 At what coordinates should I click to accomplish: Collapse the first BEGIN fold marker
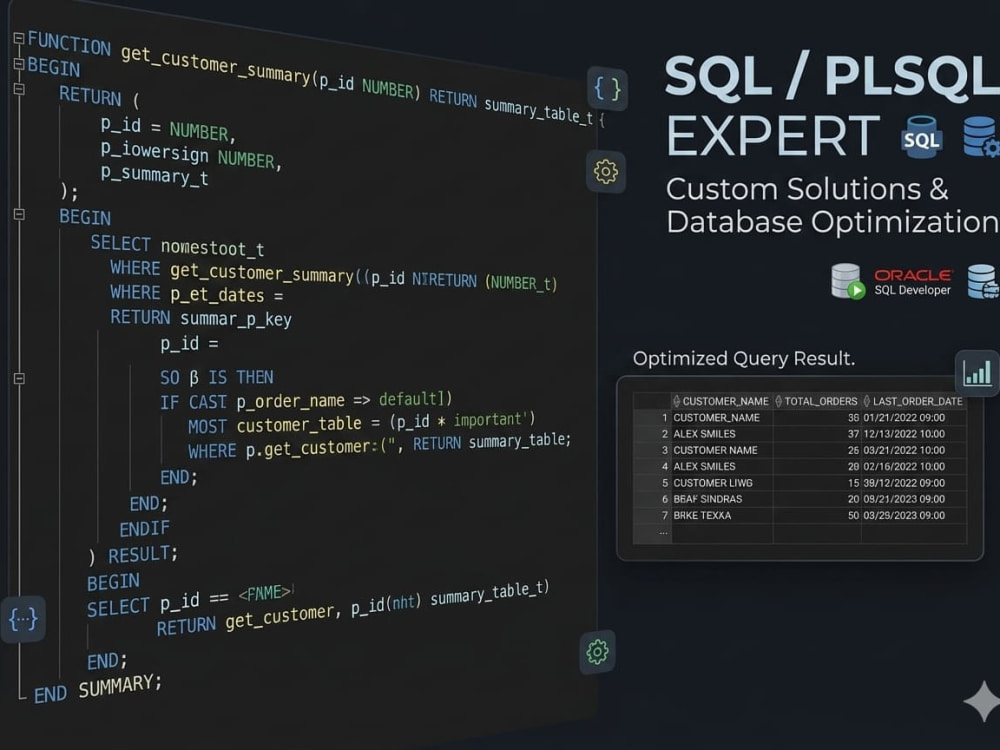[x=18, y=64]
